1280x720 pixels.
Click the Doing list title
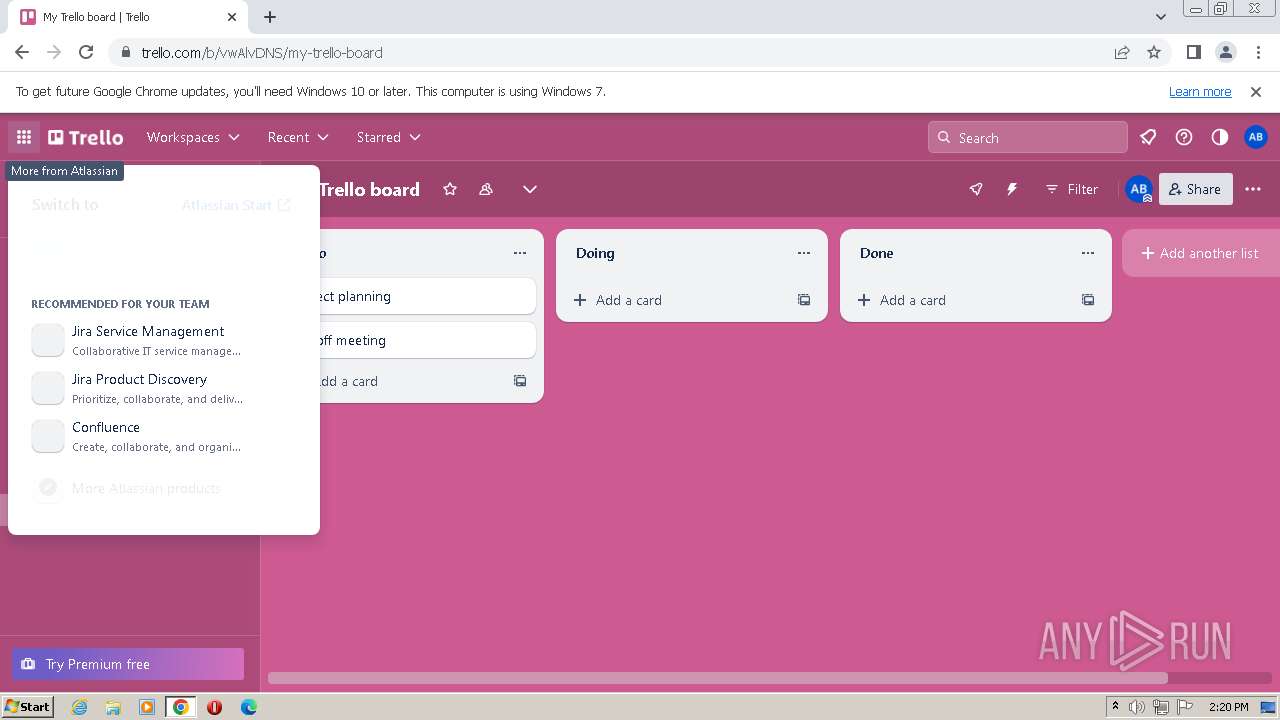click(595, 253)
